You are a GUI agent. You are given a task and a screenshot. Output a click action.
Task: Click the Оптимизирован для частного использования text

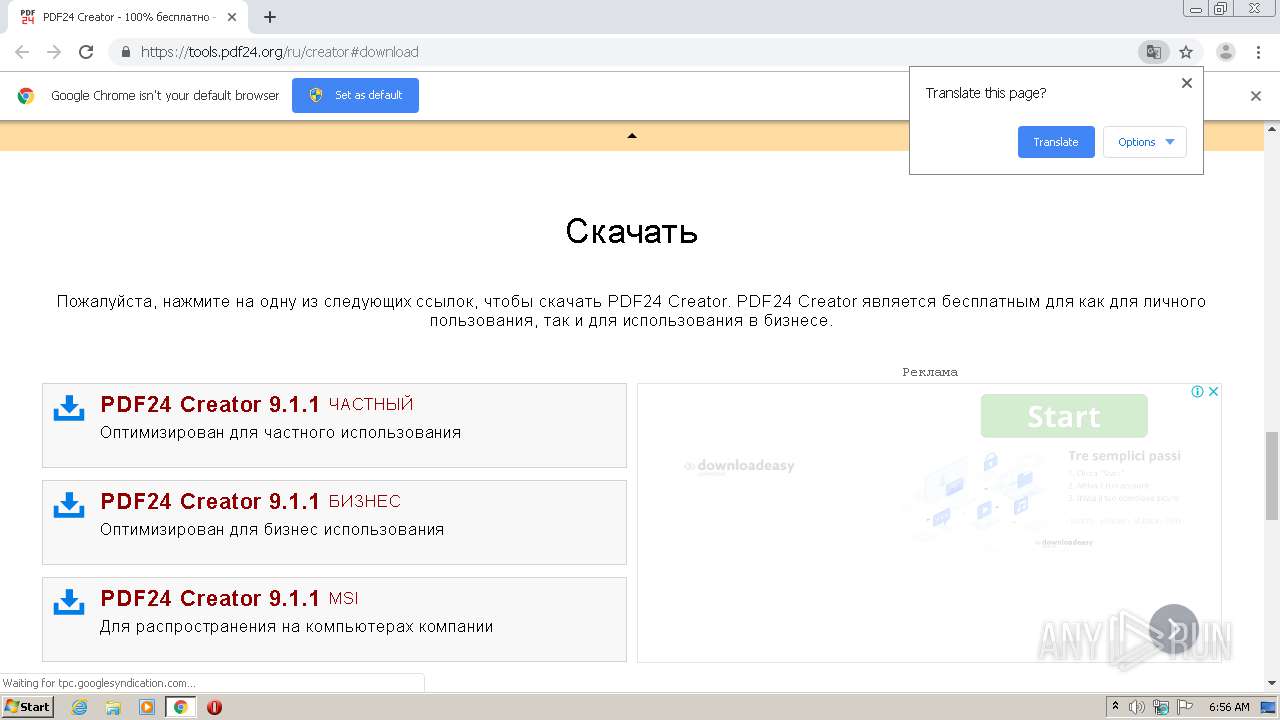tap(281, 433)
